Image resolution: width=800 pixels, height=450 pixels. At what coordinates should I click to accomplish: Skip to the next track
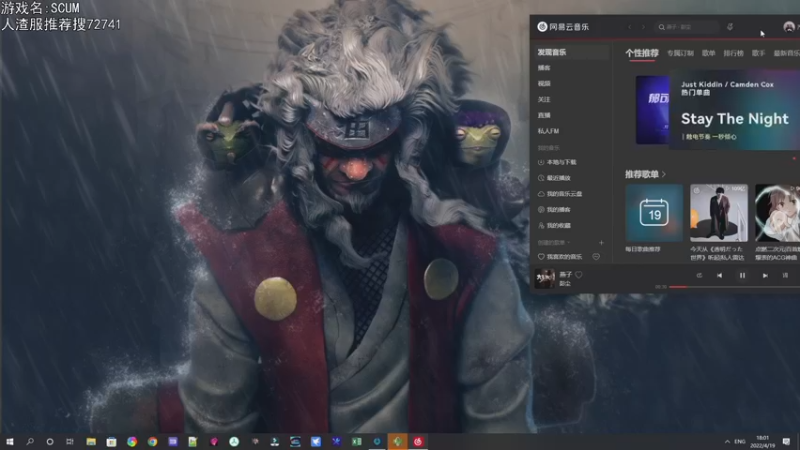point(765,276)
